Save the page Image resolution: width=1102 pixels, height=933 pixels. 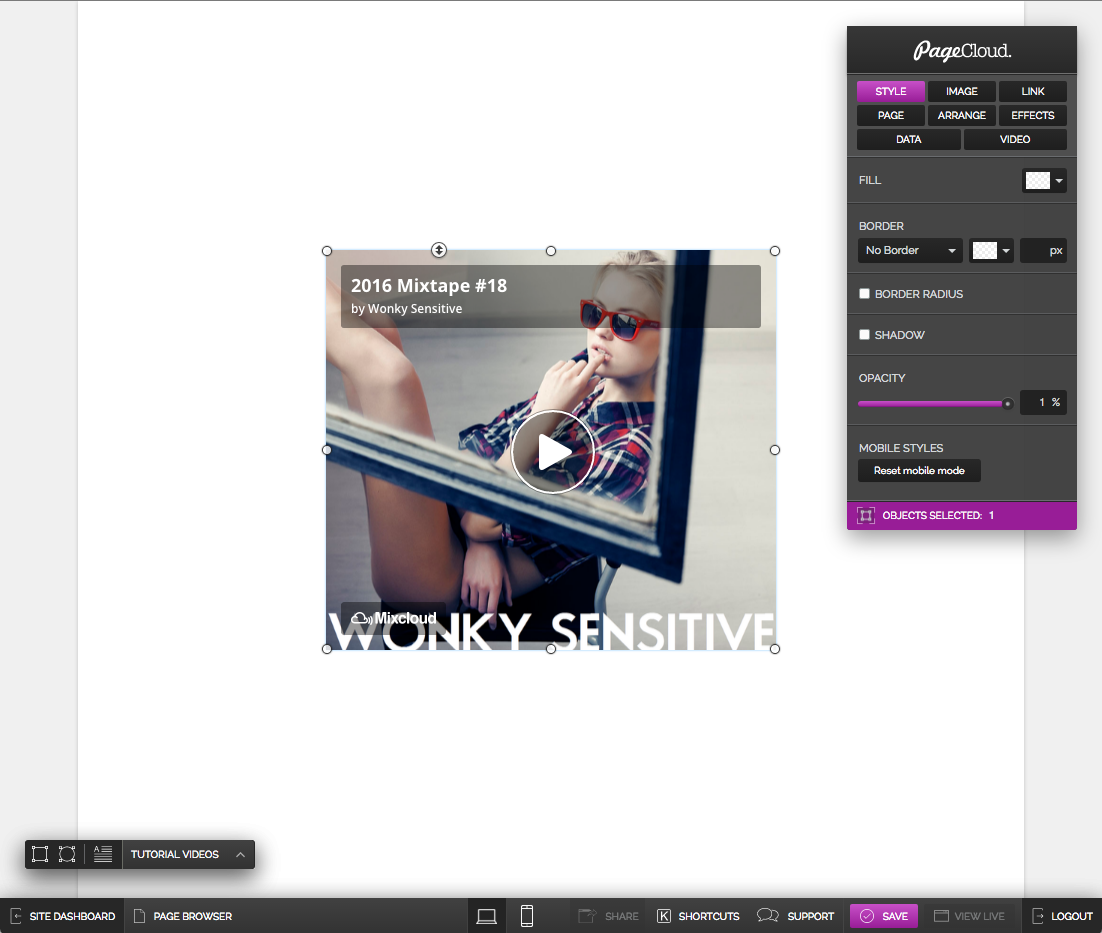click(x=884, y=916)
